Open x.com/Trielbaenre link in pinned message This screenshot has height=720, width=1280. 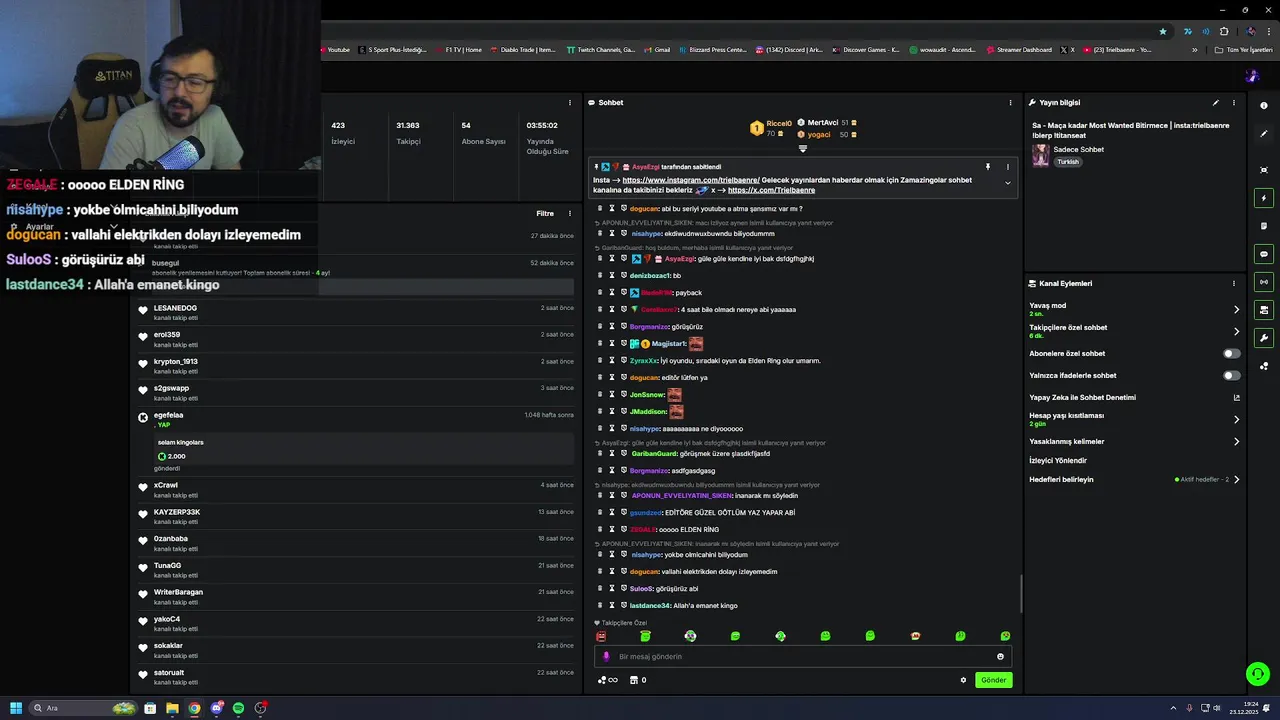coord(771,190)
